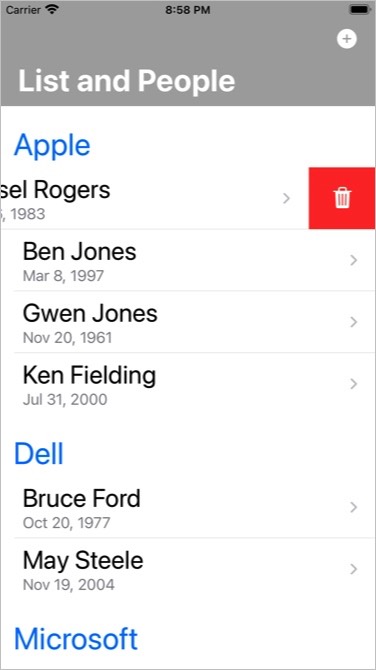Image resolution: width=376 pixels, height=670 pixels.
Task: Tap the Apple section header
Action: point(52,146)
